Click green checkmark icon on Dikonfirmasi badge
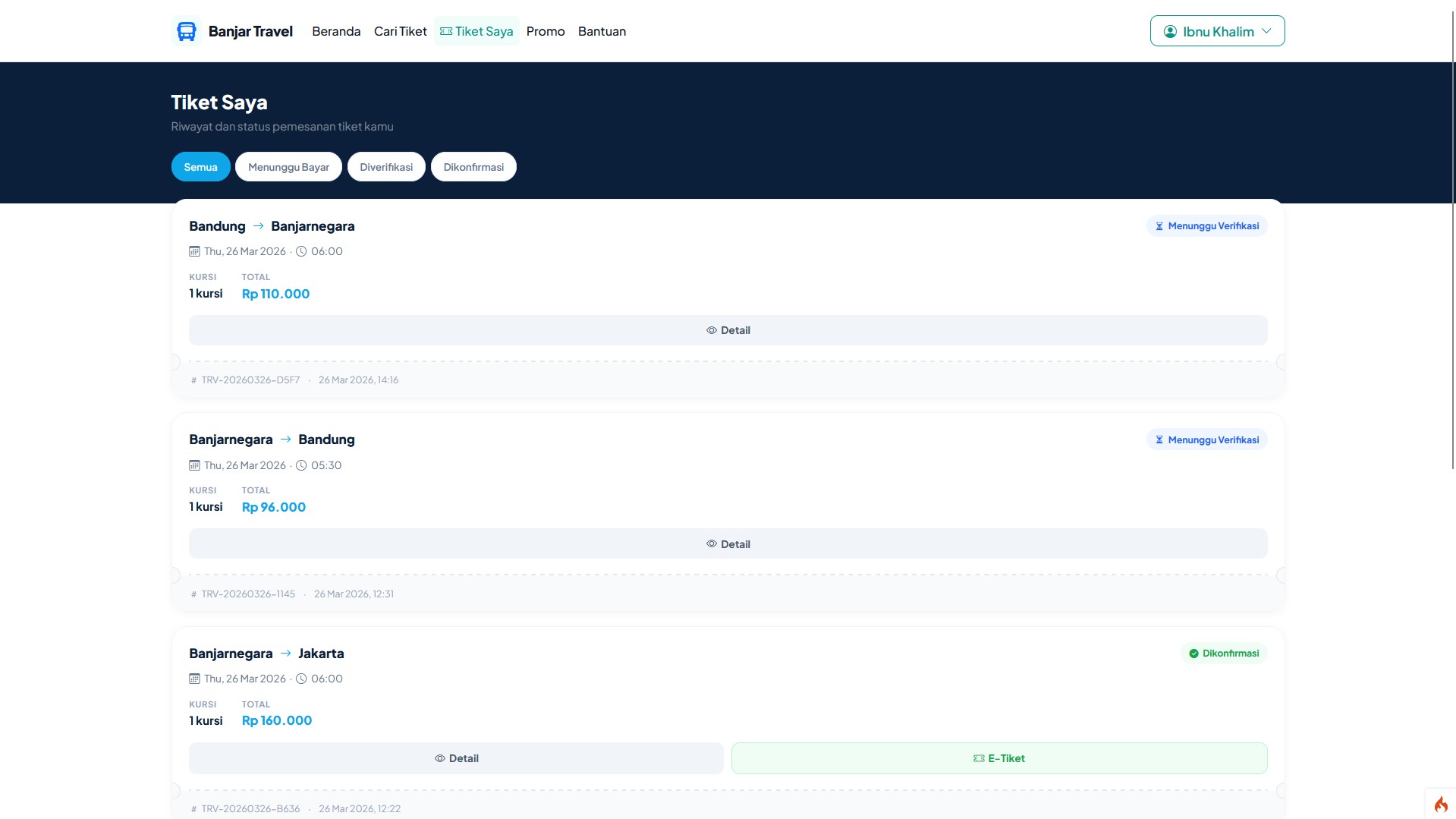 (1193, 654)
